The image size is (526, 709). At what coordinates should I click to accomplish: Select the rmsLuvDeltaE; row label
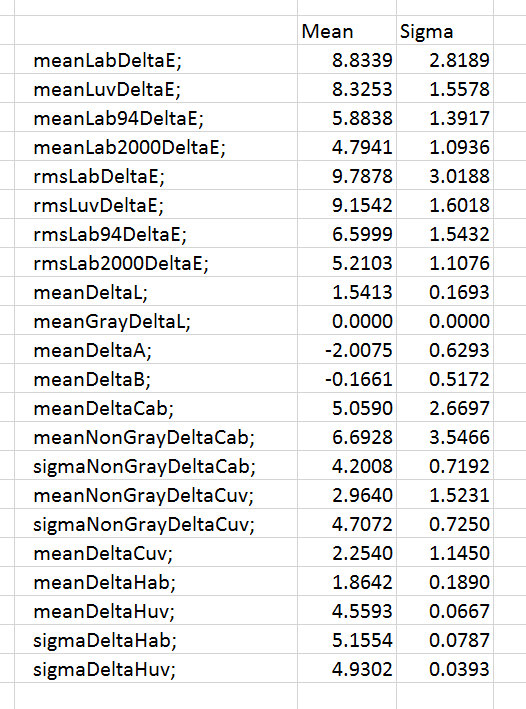pos(156,204)
